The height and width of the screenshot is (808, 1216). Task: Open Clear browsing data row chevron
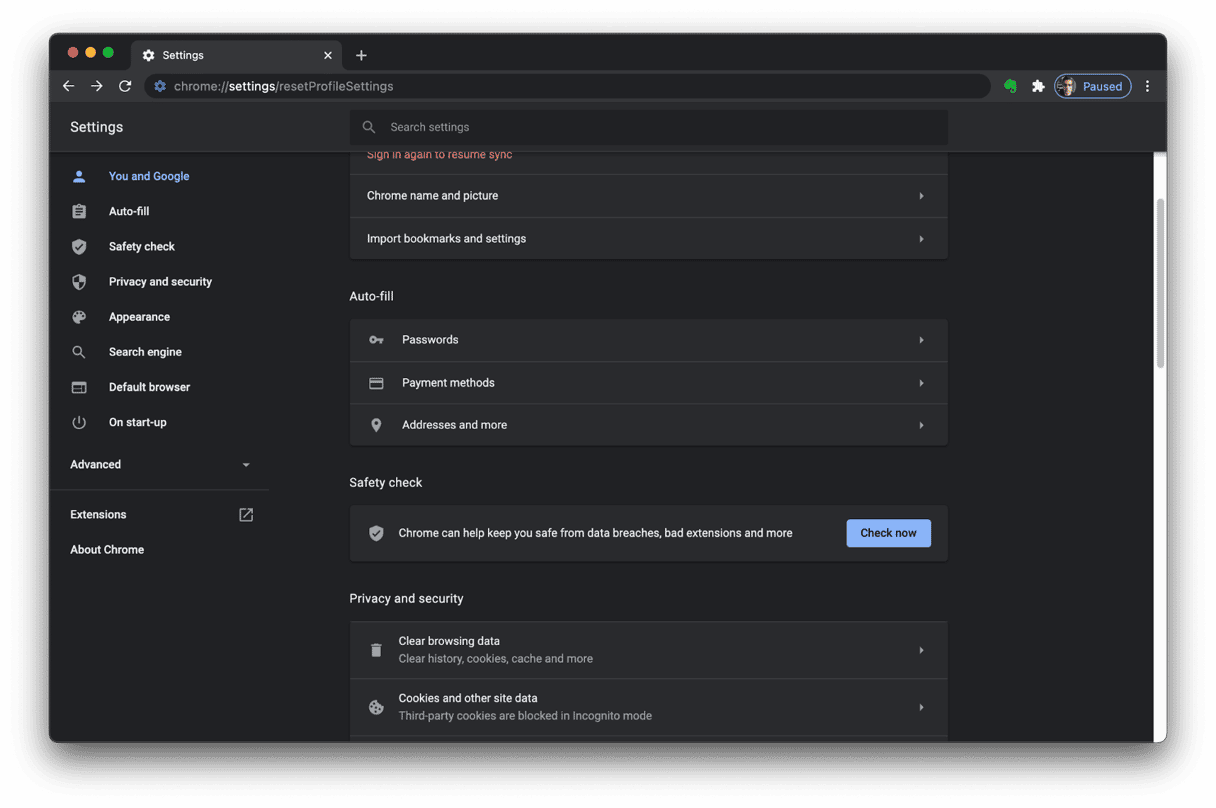(x=921, y=650)
